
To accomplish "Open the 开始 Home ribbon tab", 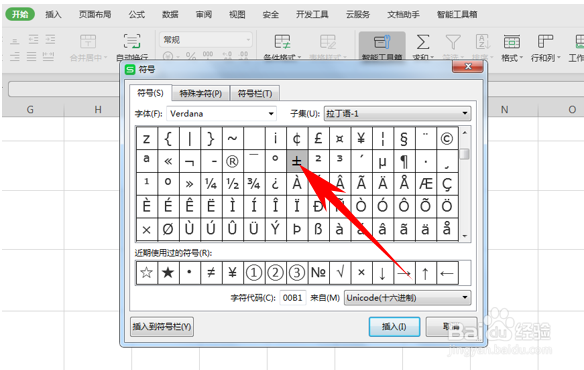I will [20, 15].
